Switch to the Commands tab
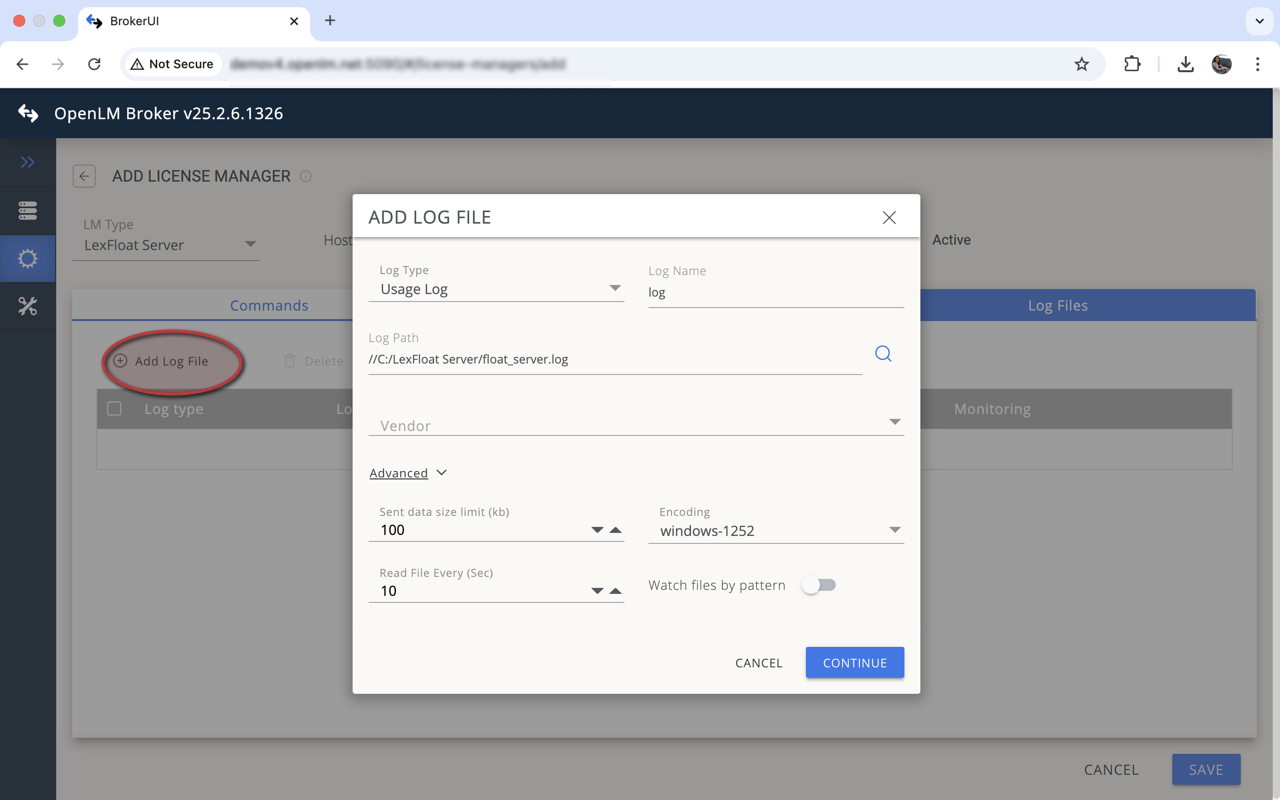Screen dimensions: 1280x800 point(268,305)
